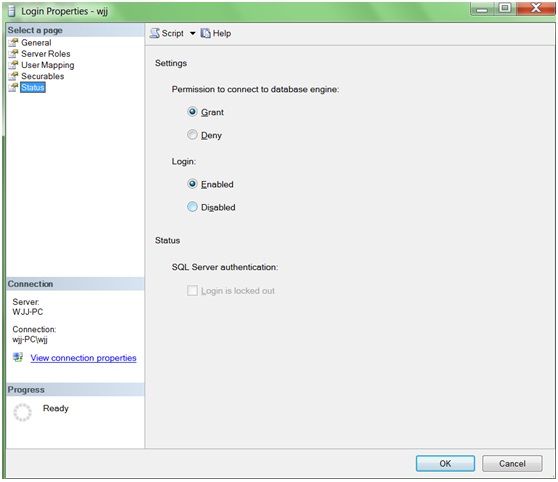558x482 pixels.
Task: Click the wjj-PC\wjj connection text
Action: 30,339
